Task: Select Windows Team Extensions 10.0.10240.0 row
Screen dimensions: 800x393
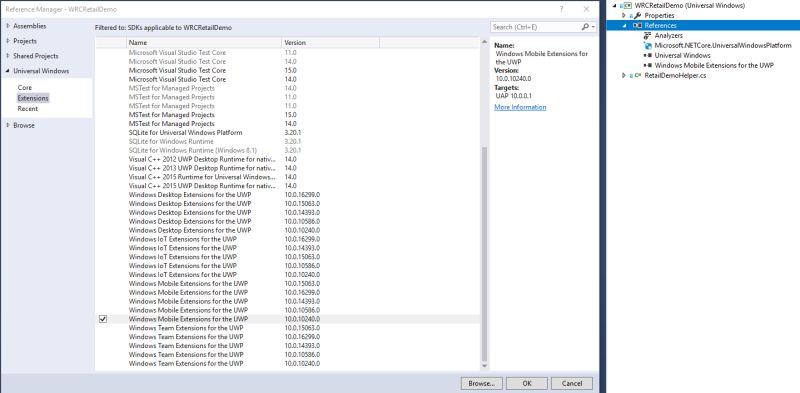Action: point(288,363)
